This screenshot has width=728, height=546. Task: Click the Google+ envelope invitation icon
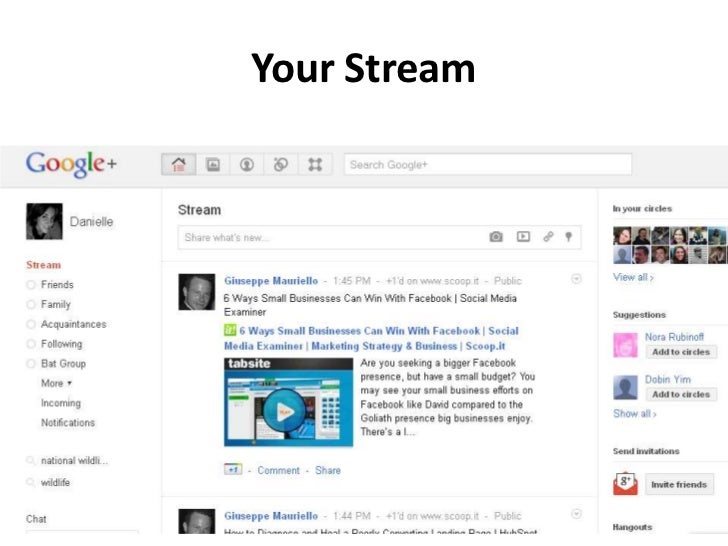coord(625,484)
